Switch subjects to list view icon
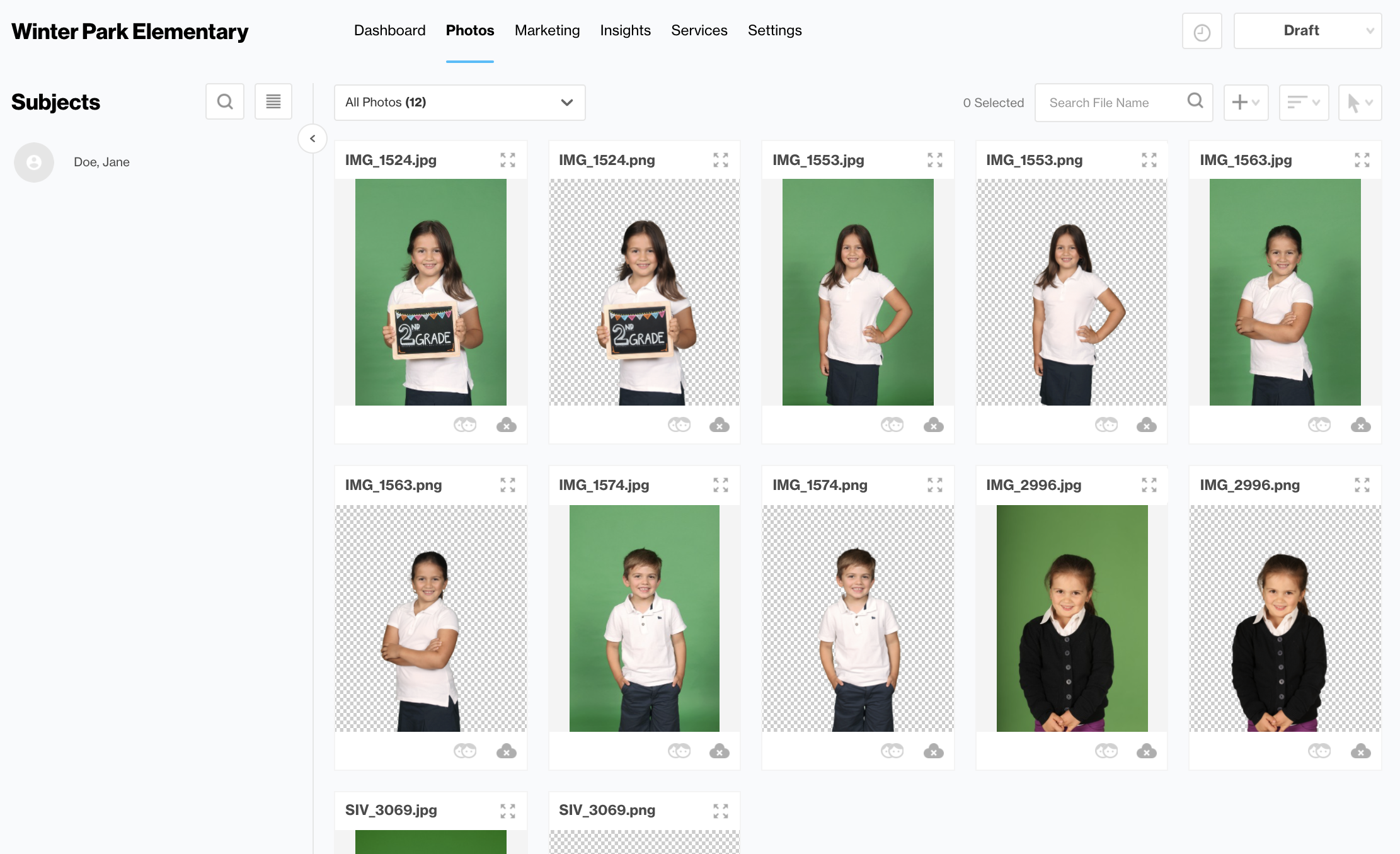The height and width of the screenshot is (854, 1400). (x=273, y=101)
